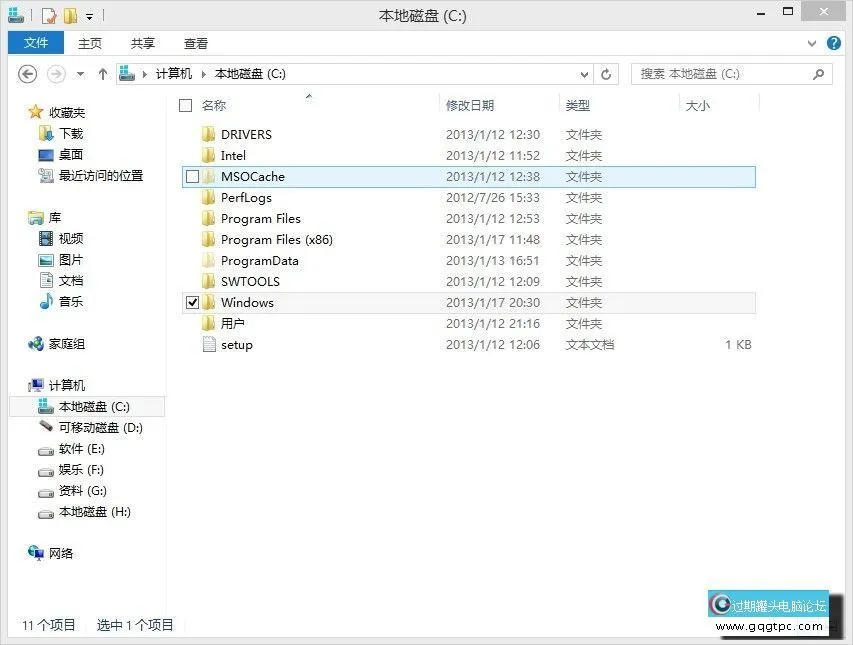Navigate back with the back arrow
This screenshot has width=853, height=645.
coord(27,74)
